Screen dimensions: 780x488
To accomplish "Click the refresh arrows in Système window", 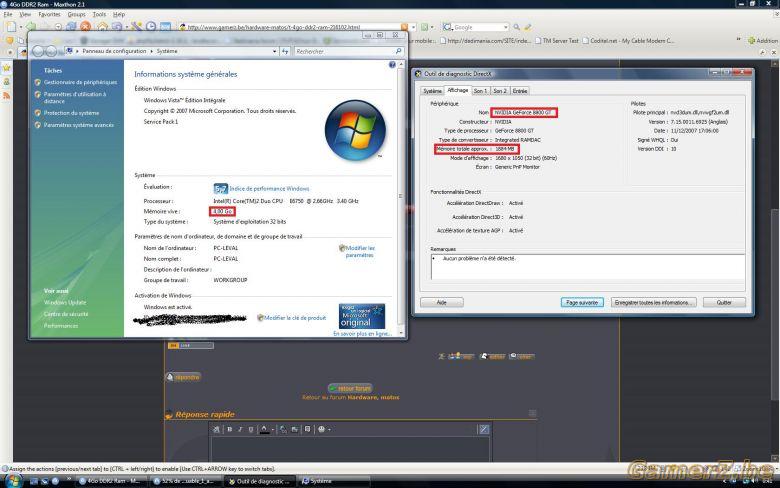I will pos(285,51).
